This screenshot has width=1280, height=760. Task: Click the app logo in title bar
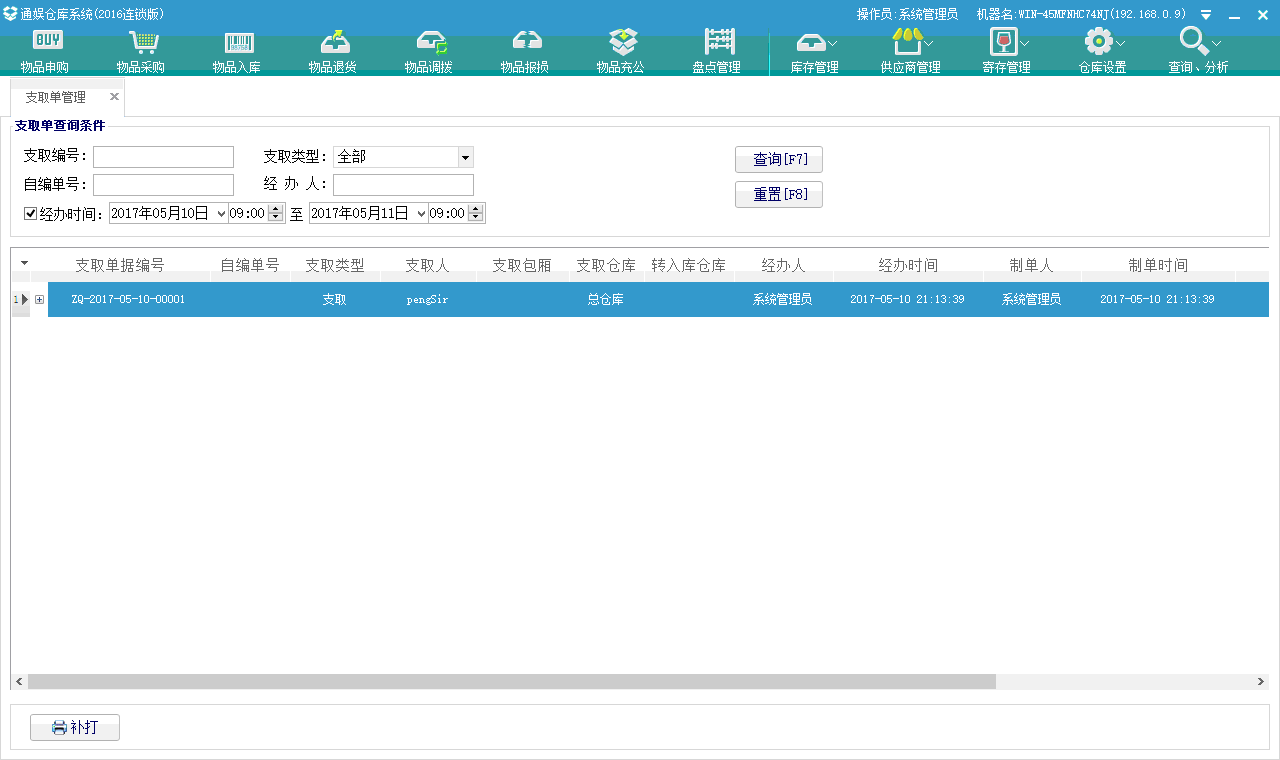tap(10, 13)
